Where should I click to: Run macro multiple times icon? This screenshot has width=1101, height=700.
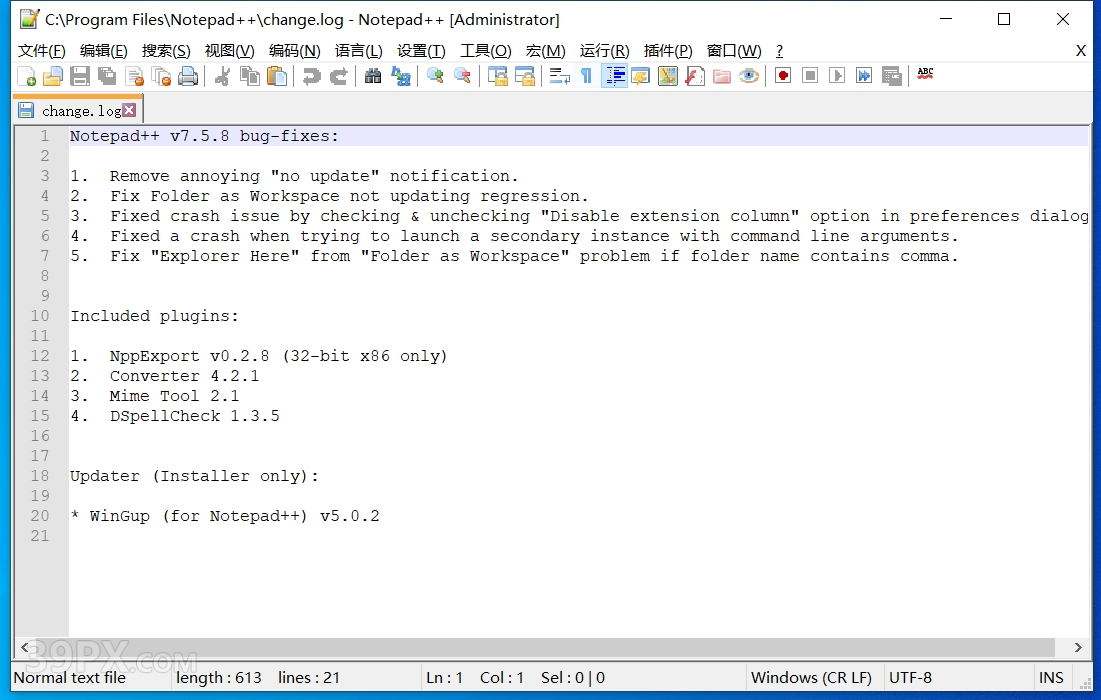tap(864, 76)
